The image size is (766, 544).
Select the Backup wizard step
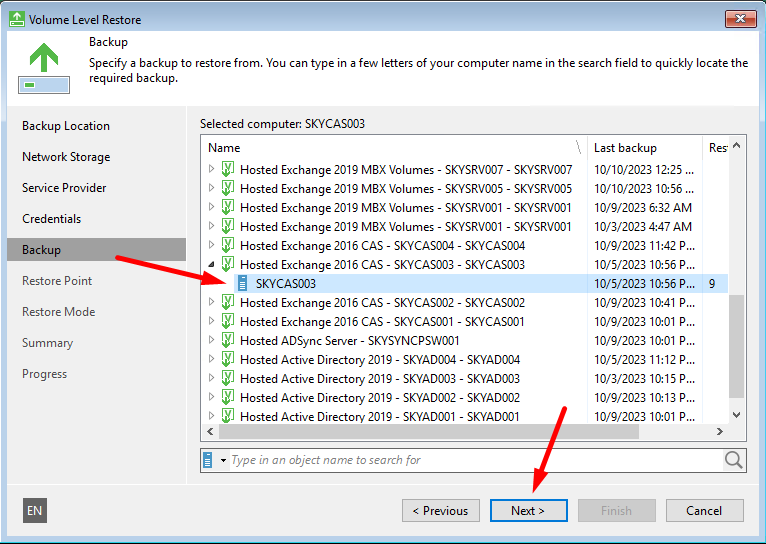click(96, 250)
